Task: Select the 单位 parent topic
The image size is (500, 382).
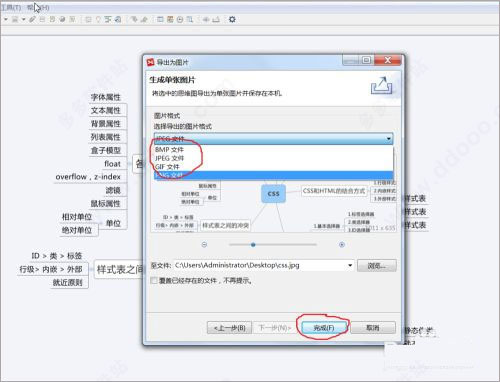Action: (113, 223)
